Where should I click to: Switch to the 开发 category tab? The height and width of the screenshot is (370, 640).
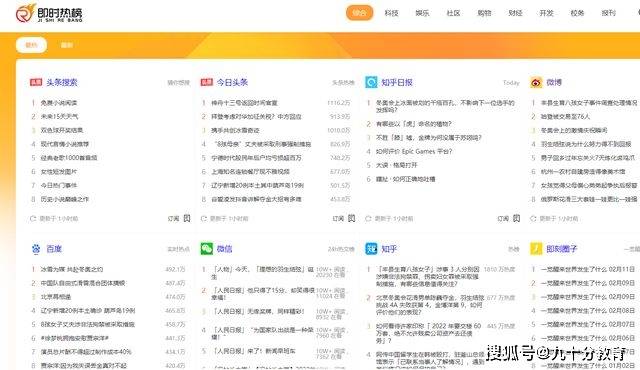[547, 13]
